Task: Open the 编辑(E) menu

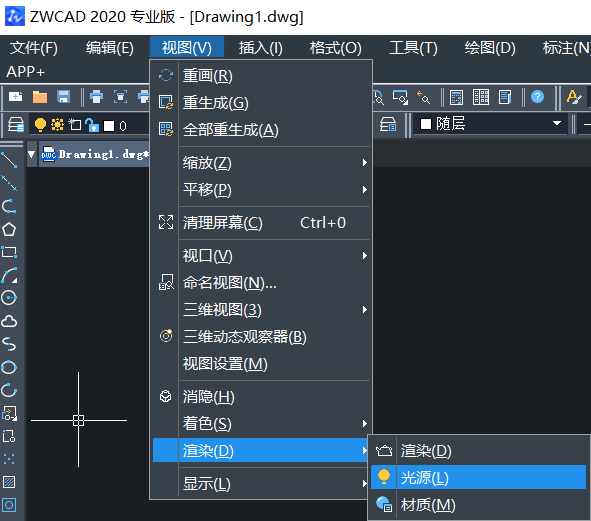Action: click(x=110, y=48)
